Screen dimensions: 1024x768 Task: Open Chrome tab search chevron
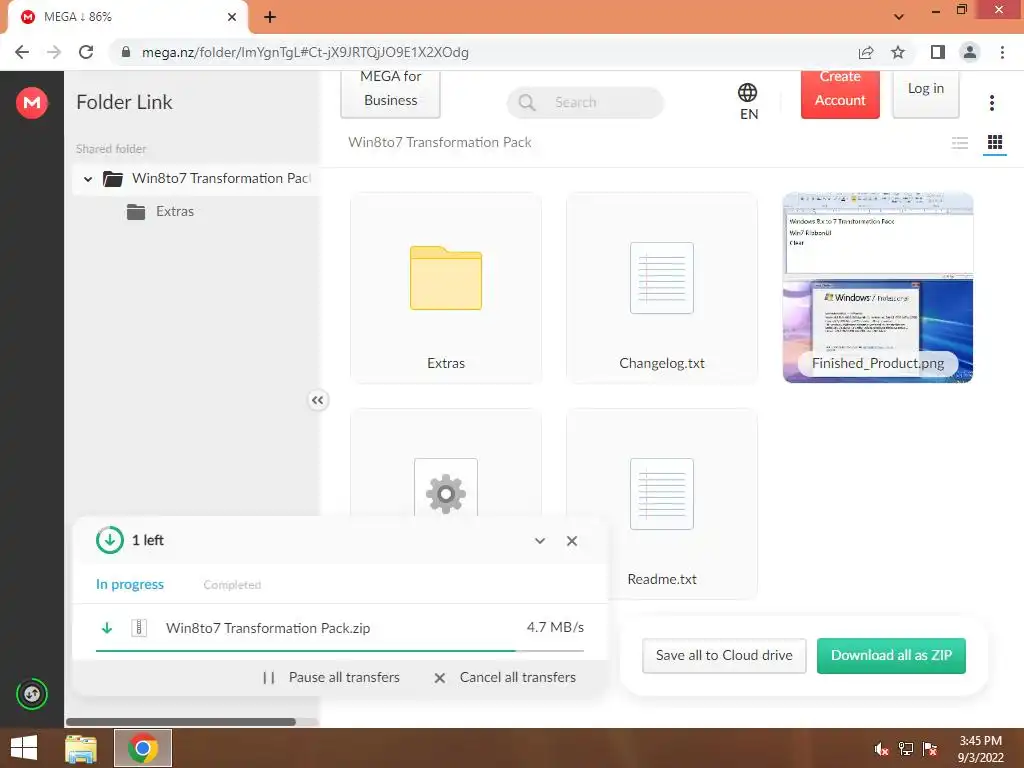pyautogui.click(x=899, y=17)
